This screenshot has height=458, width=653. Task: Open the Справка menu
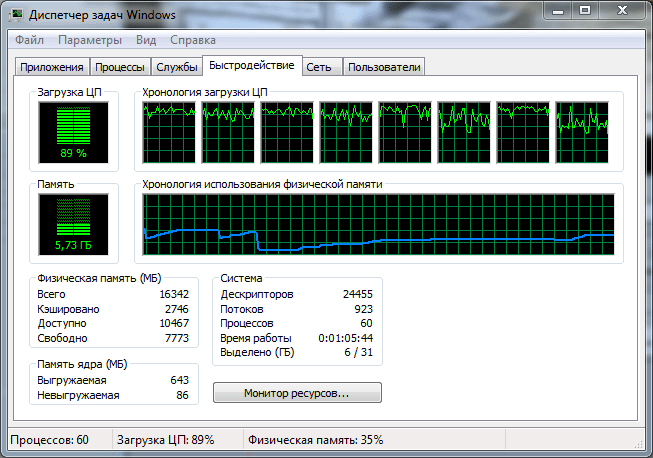(x=193, y=40)
